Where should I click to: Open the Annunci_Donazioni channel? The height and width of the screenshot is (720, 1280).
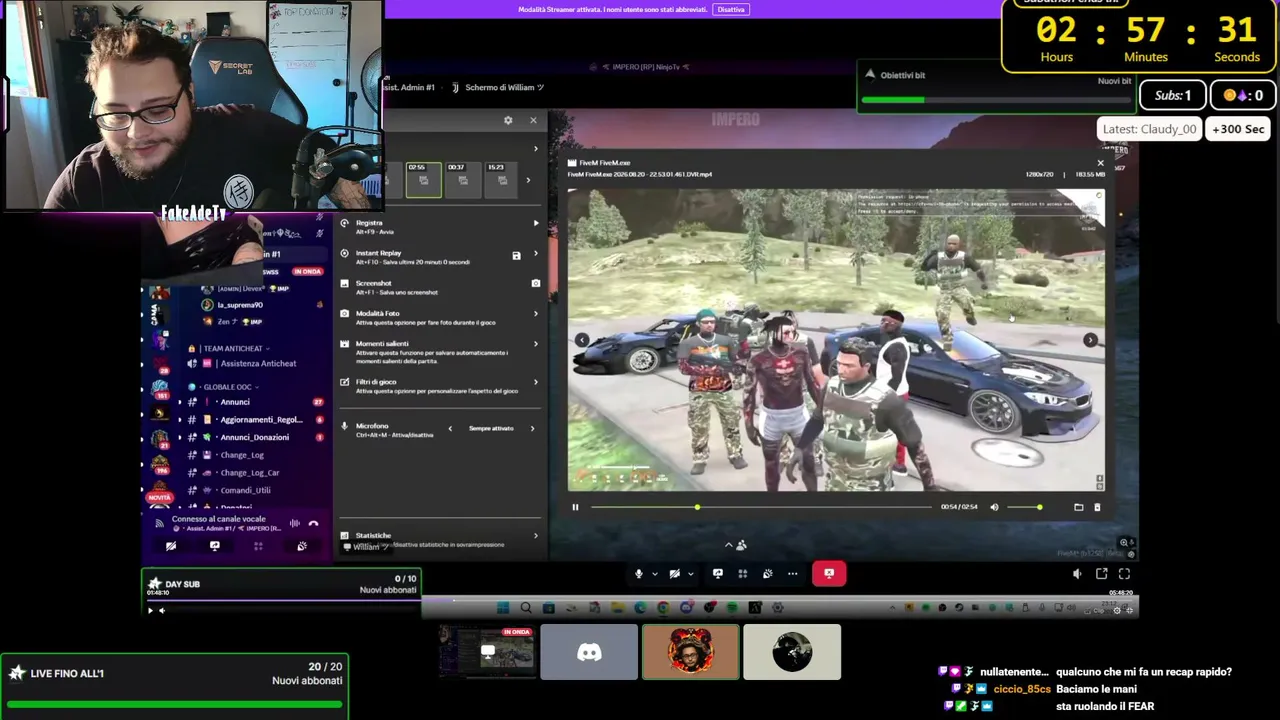(254, 437)
